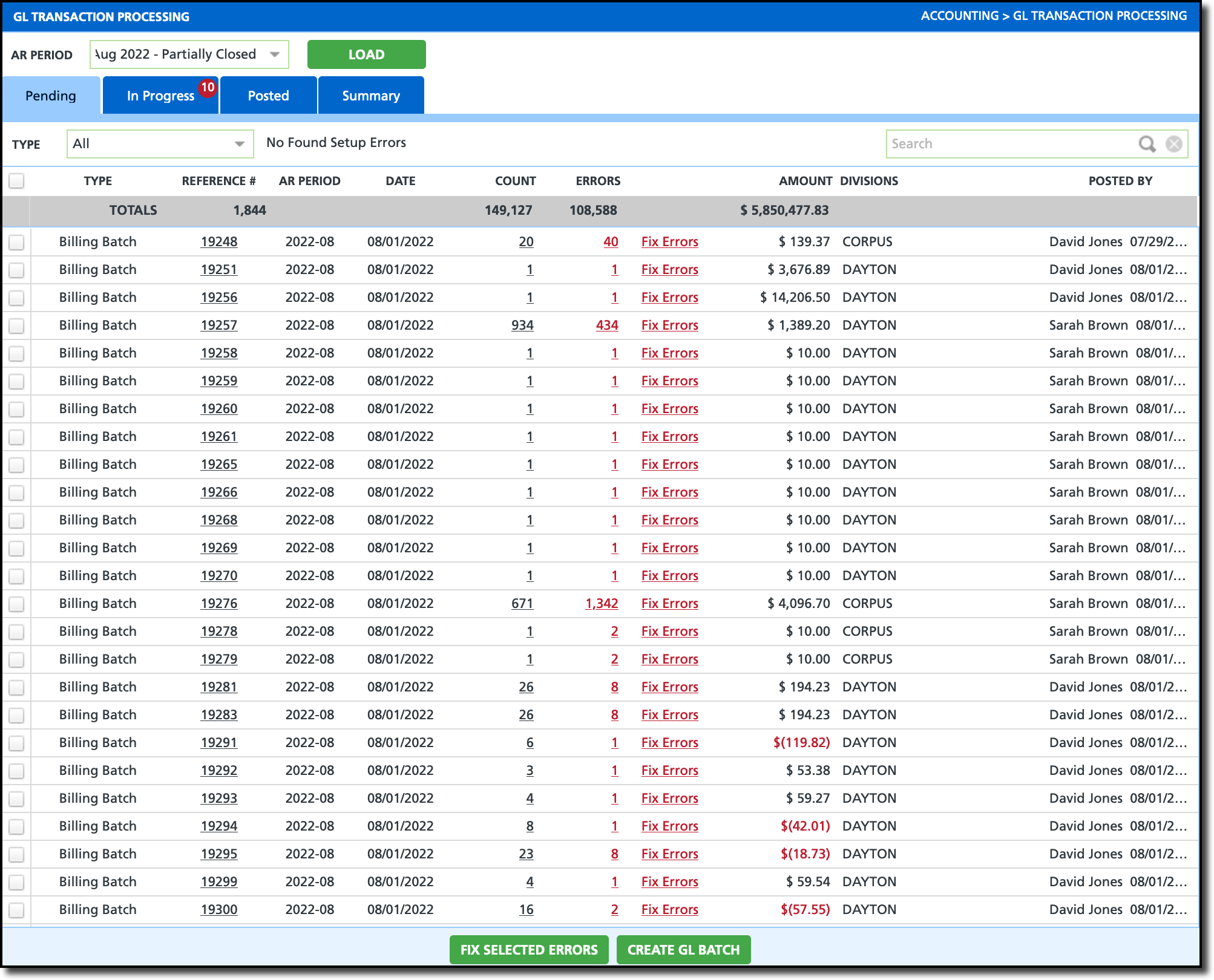
Task: Open the In Progress tab with the 10 badge
Action: coord(160,96)
